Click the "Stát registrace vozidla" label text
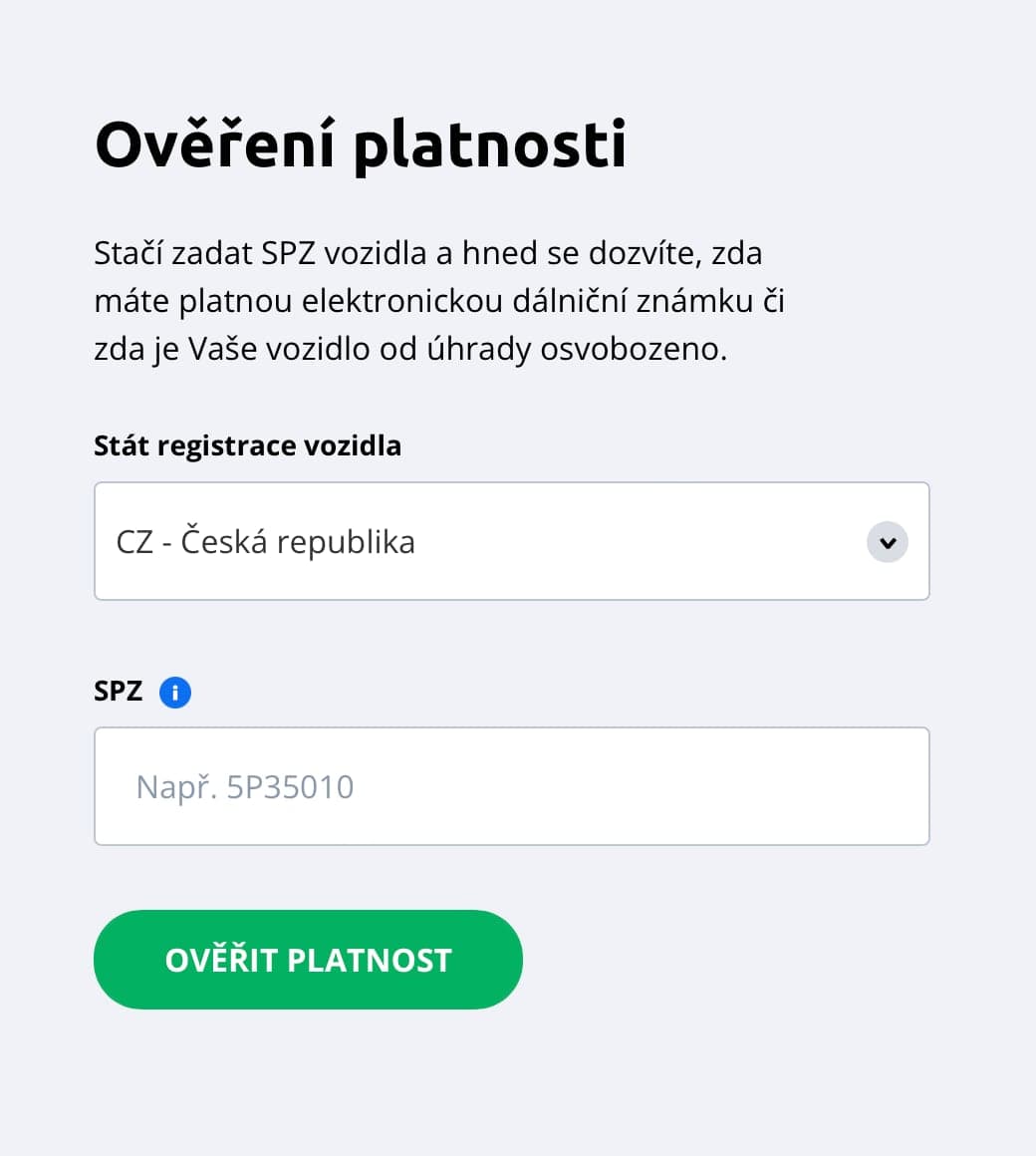The image size is (1036, 1156). pyautogui.click(x=247, y=445)
